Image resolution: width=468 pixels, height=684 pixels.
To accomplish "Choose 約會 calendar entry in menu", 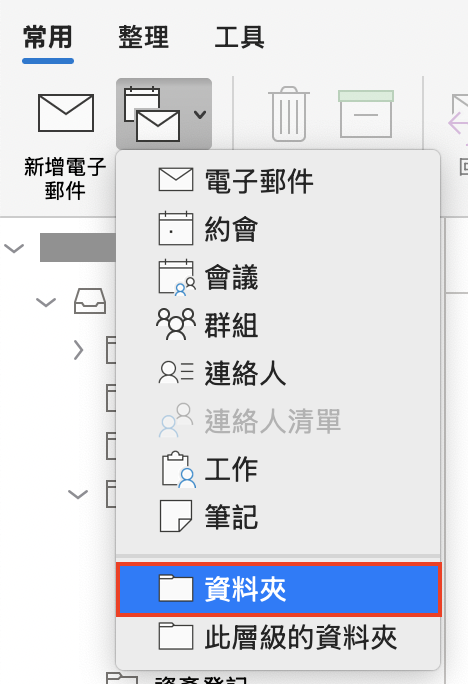I will (x=278, y=229).
